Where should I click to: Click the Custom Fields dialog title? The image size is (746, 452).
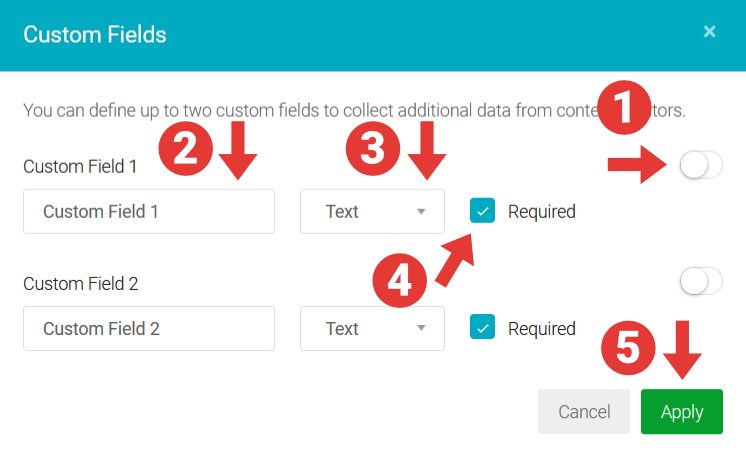pyautogui.click(x=95, y=35)
